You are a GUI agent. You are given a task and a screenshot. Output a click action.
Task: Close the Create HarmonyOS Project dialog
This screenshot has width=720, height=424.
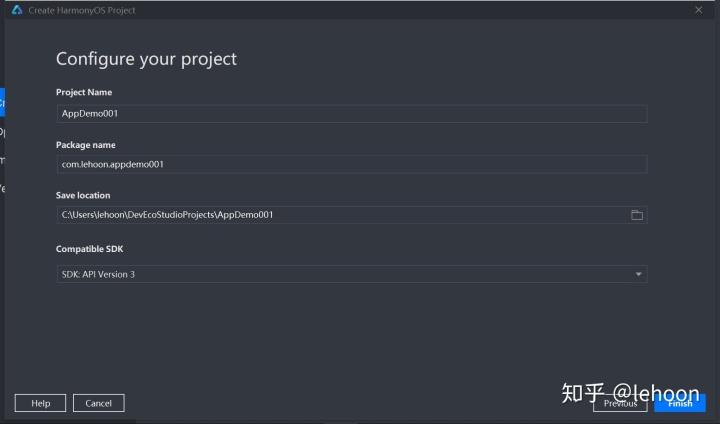click(x=698, y=10)
